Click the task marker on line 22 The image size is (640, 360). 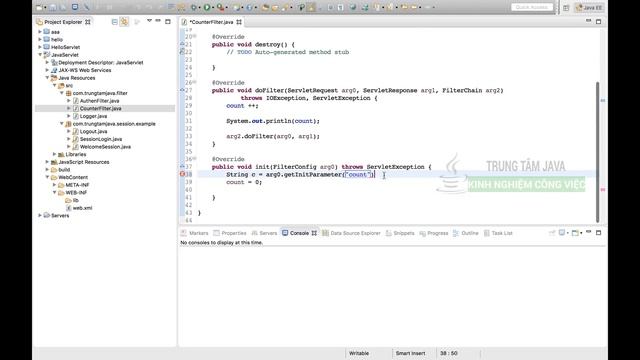182,52
